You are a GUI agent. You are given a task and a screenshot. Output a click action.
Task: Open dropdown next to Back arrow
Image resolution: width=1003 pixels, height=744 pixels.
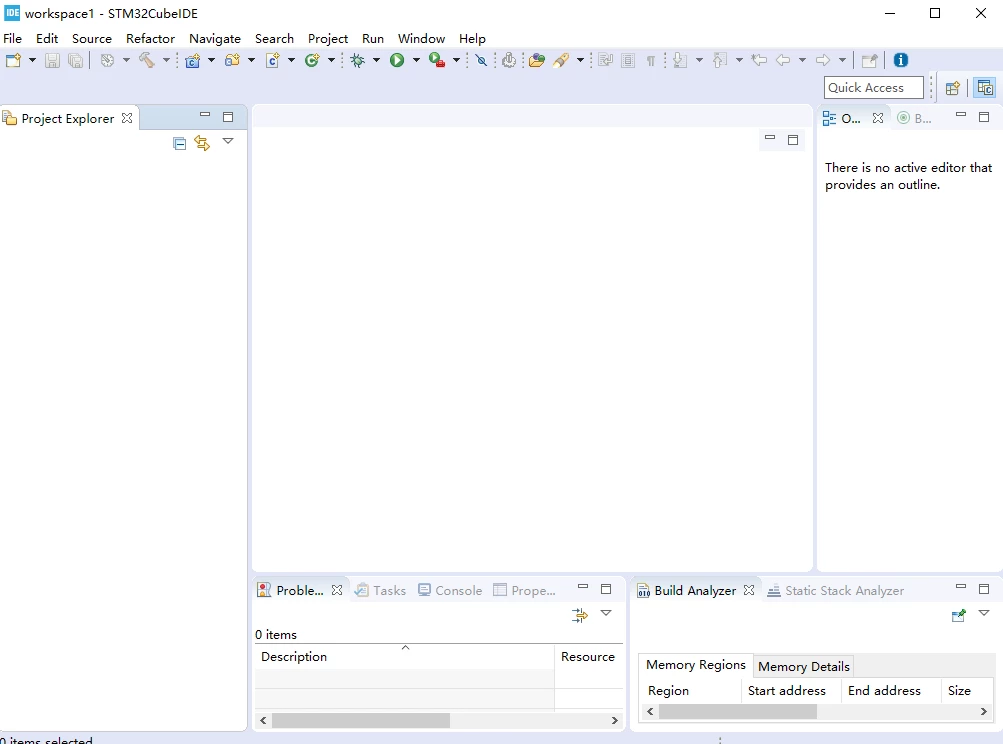pyautogui.click(x=802, y=60)
